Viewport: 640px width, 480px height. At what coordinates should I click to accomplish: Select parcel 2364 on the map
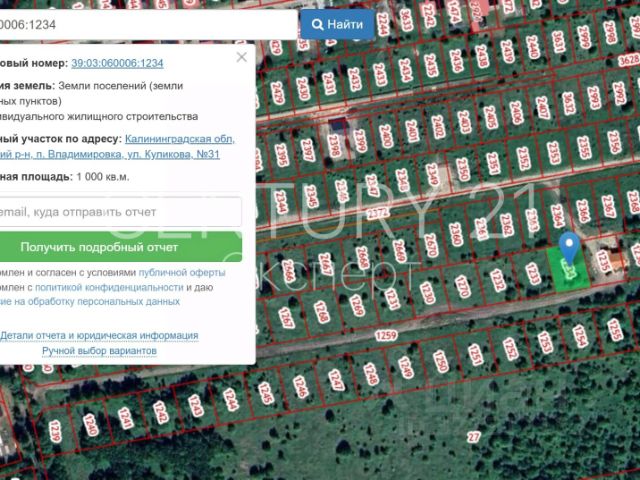(558, 216)
